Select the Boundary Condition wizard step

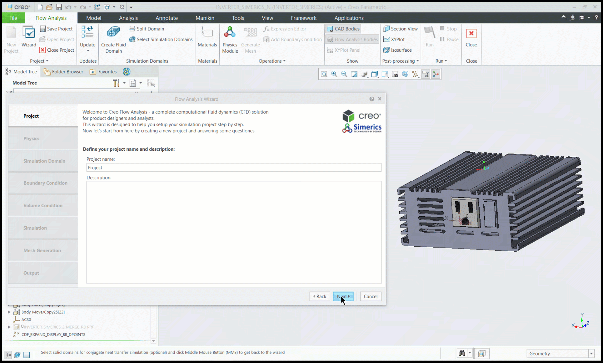pyautogui.click(x=43, y=183)
